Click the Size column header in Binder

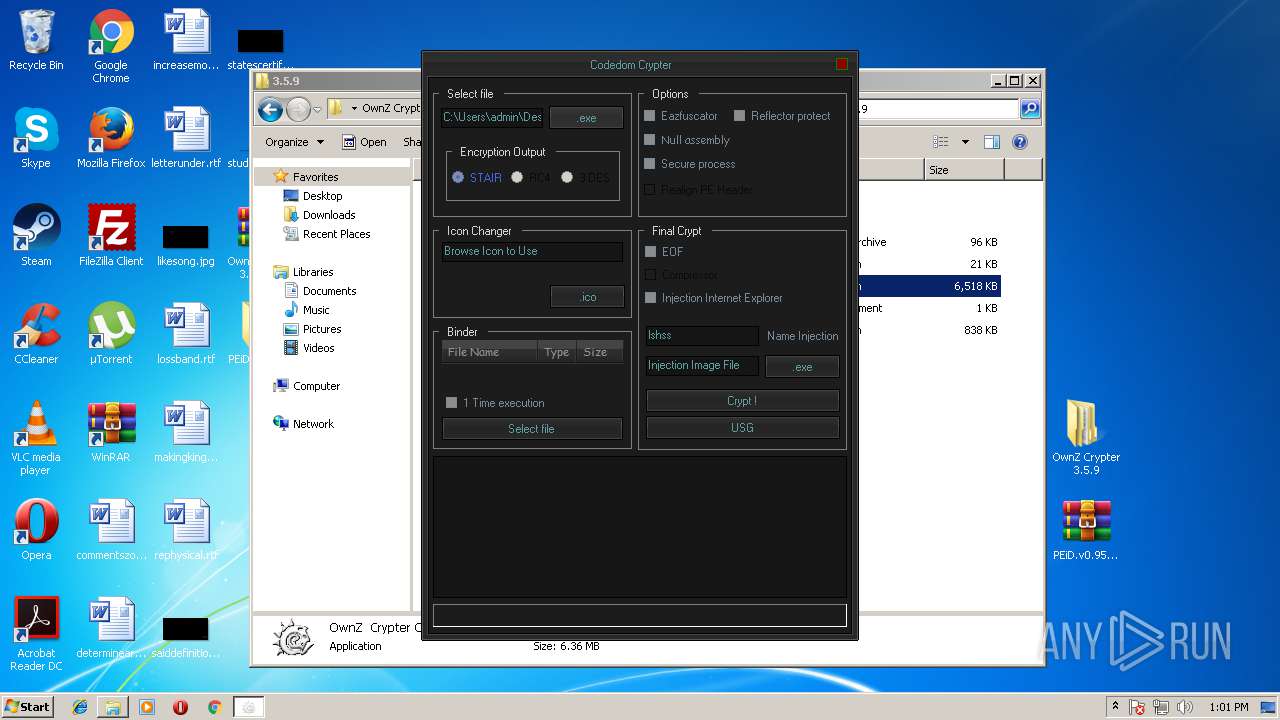click(600, 352)
